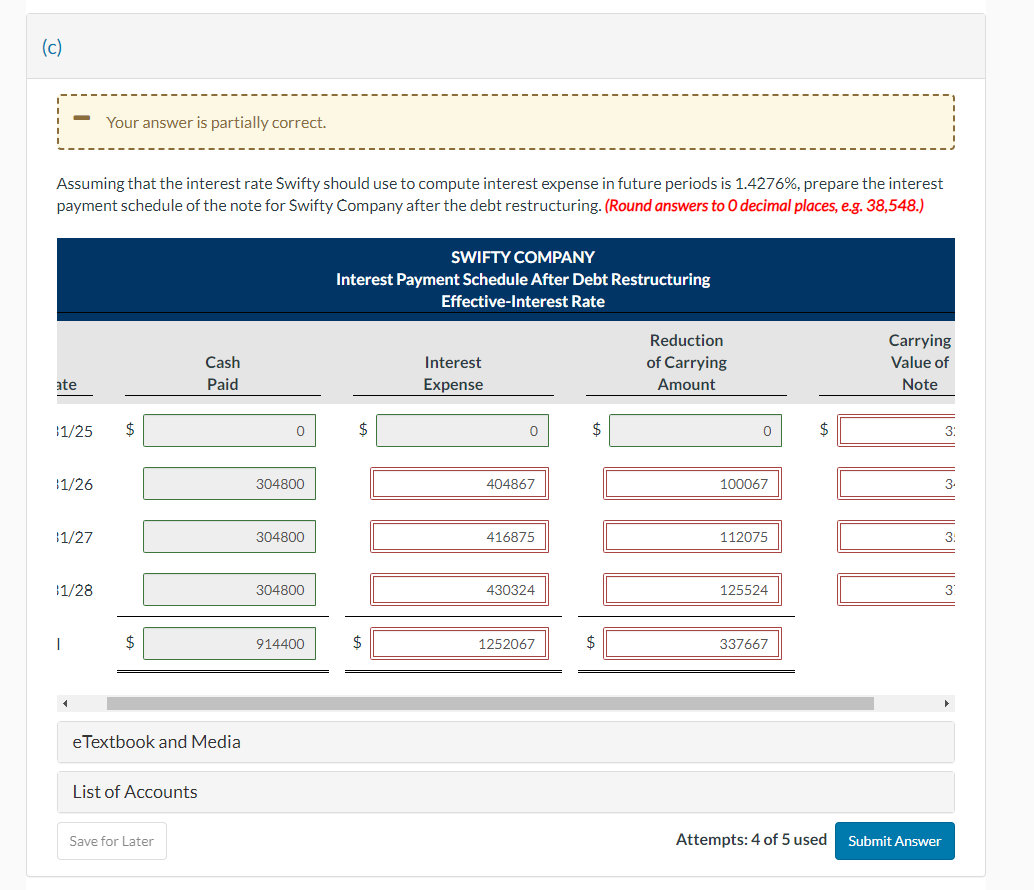The width and height of the screenshot is (1034, 890).
Task: Click the Cash Paid input for 1/25
Action: tap(229, 430)
